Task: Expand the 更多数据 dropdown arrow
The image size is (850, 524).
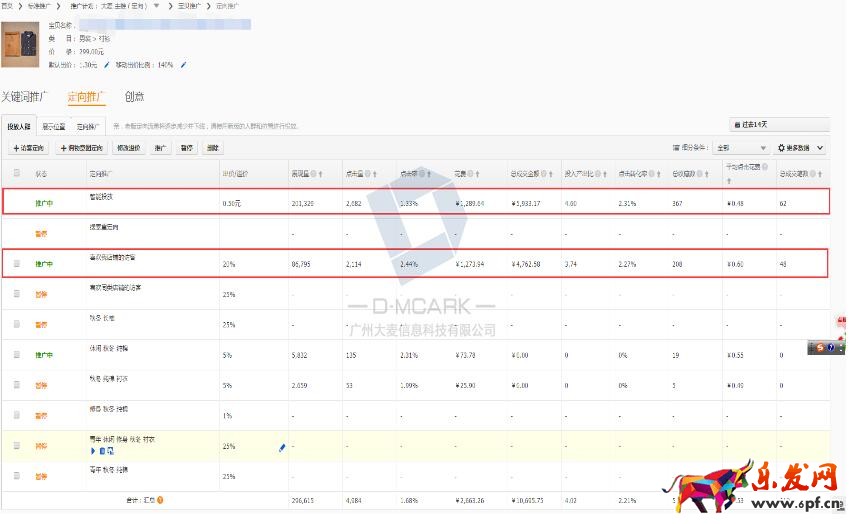Action: 820,148
